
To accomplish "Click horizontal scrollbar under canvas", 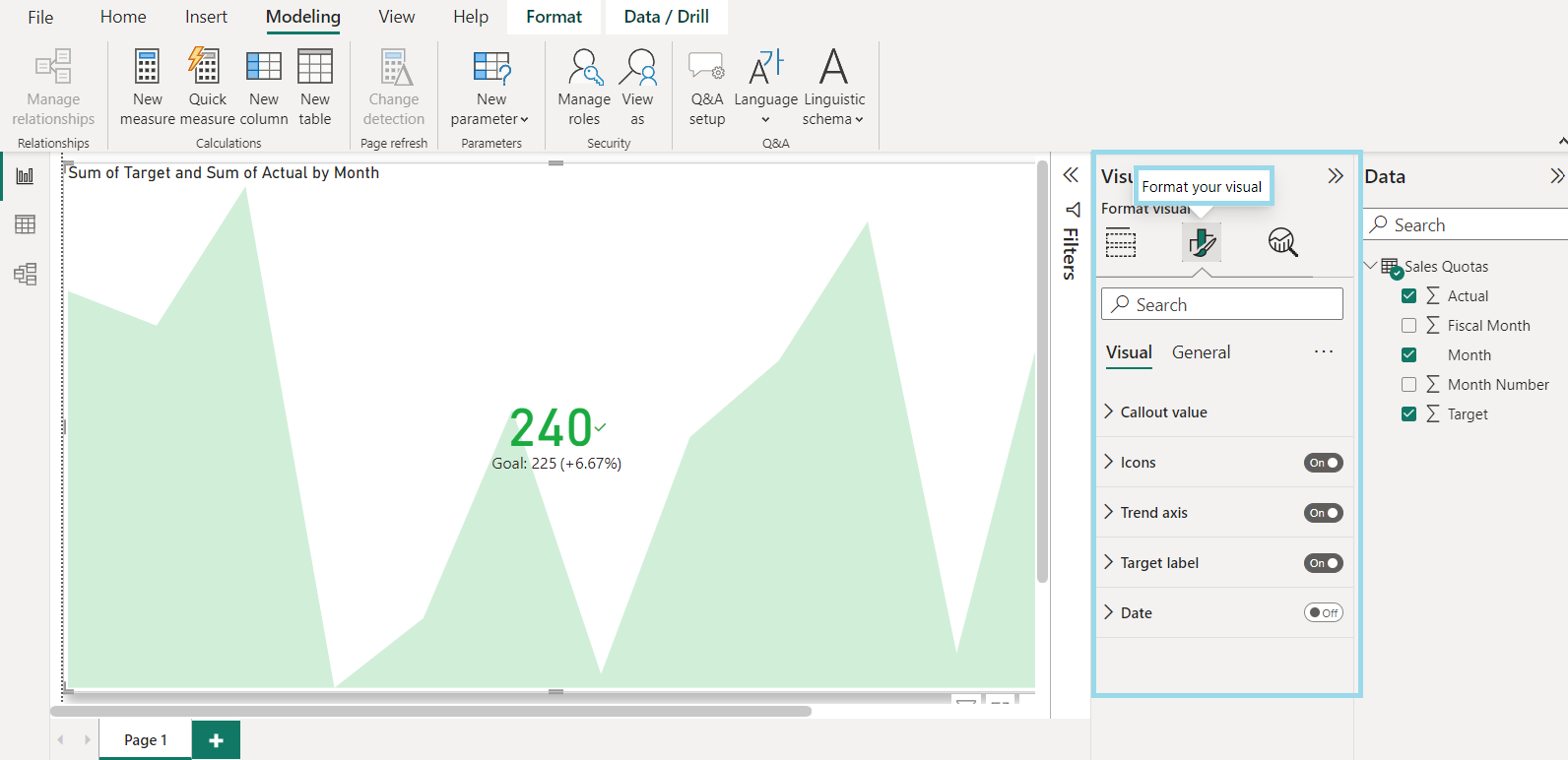I will click(430, 711).
